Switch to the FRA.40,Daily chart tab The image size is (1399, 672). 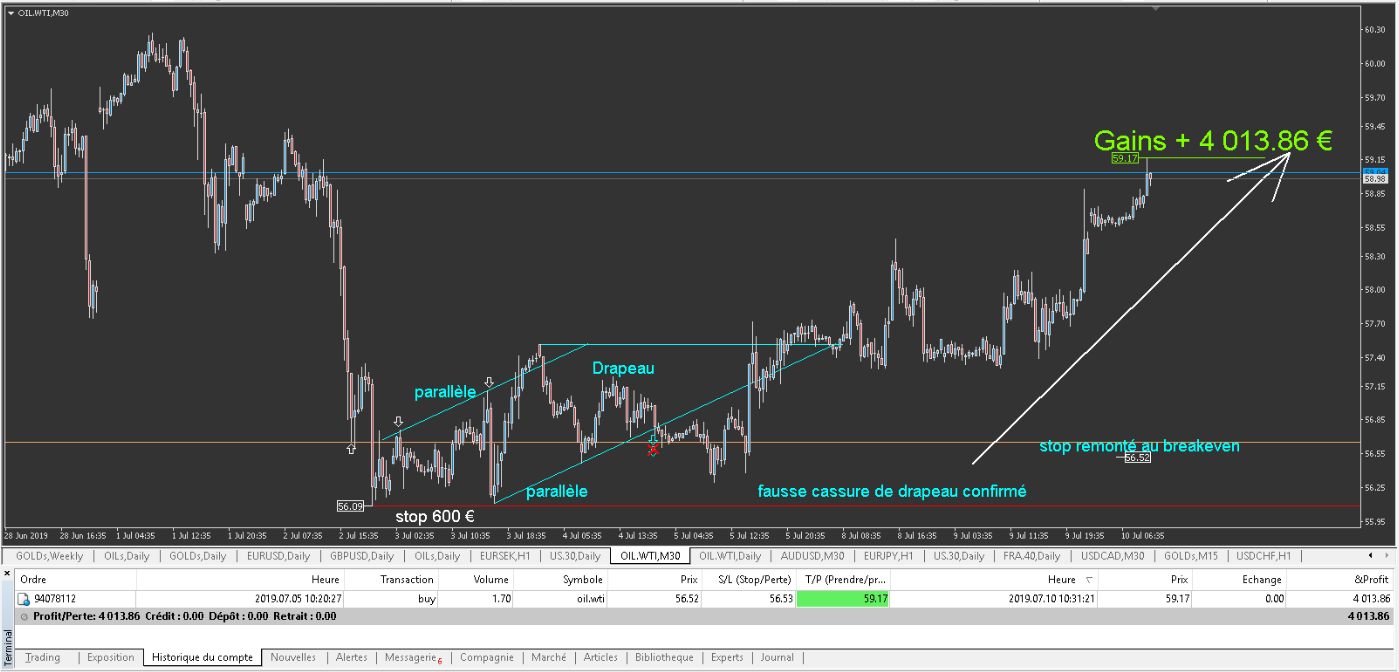(x=1030, y=556)
